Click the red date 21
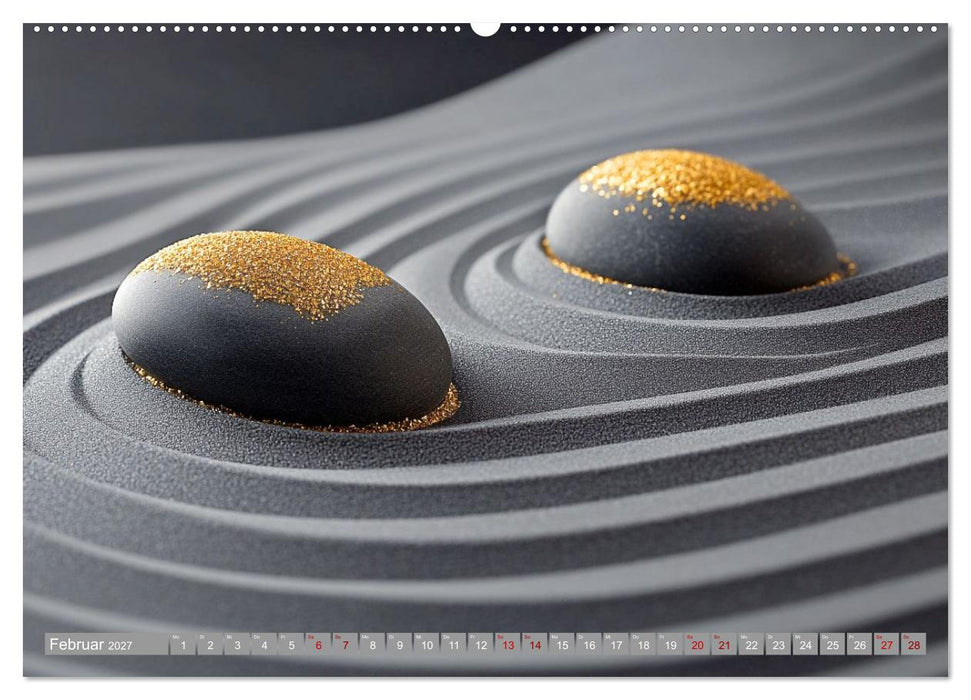 [725, 644]
